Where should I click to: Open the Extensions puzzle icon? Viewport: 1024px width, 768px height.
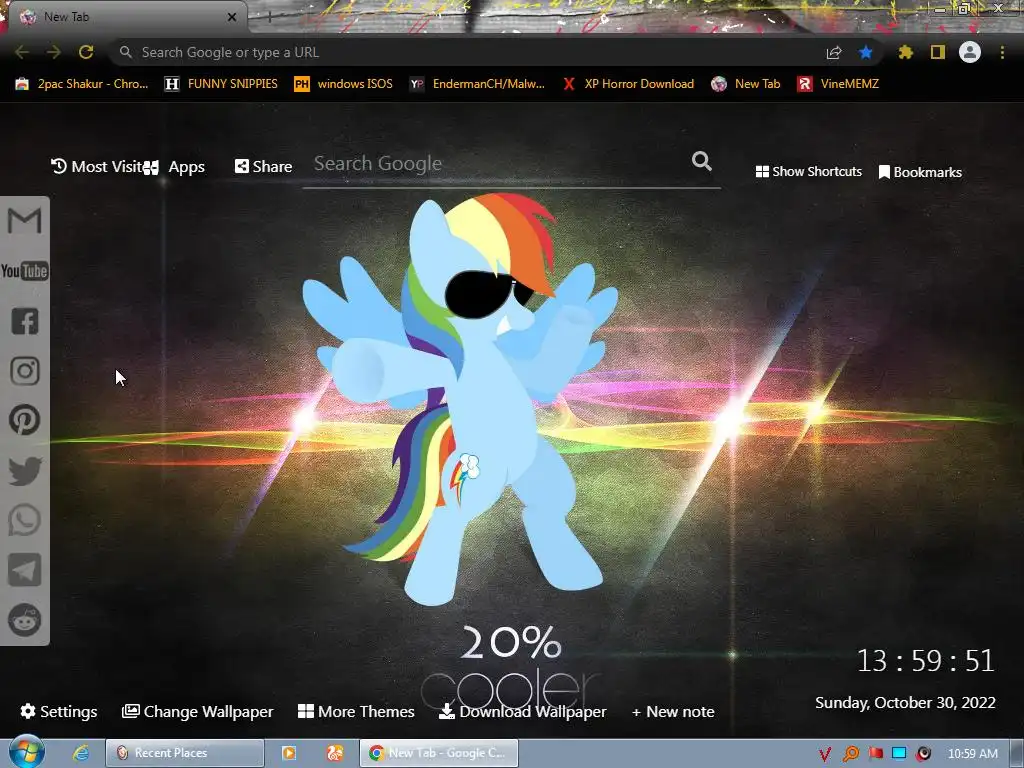(905, 52)
